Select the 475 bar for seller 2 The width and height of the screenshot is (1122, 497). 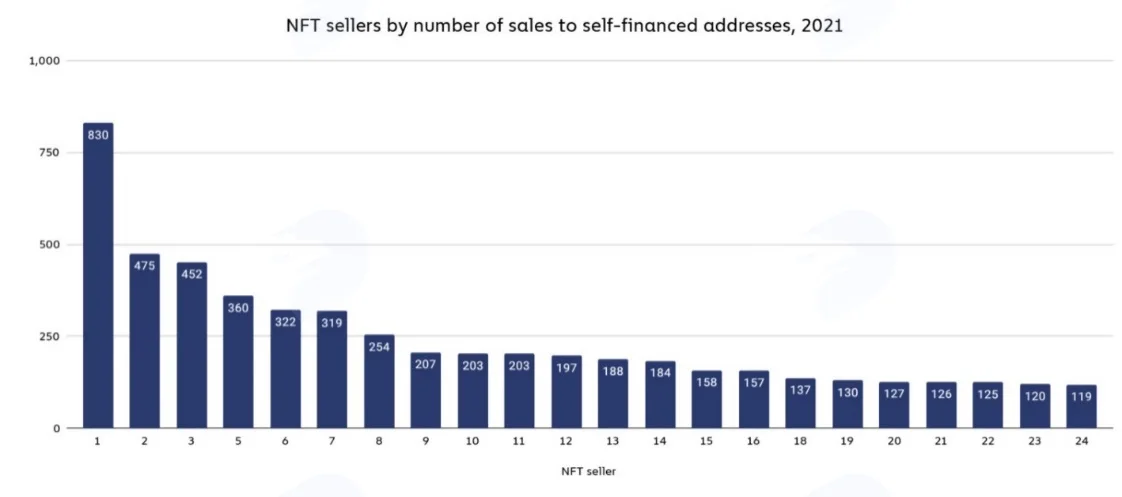145,341
